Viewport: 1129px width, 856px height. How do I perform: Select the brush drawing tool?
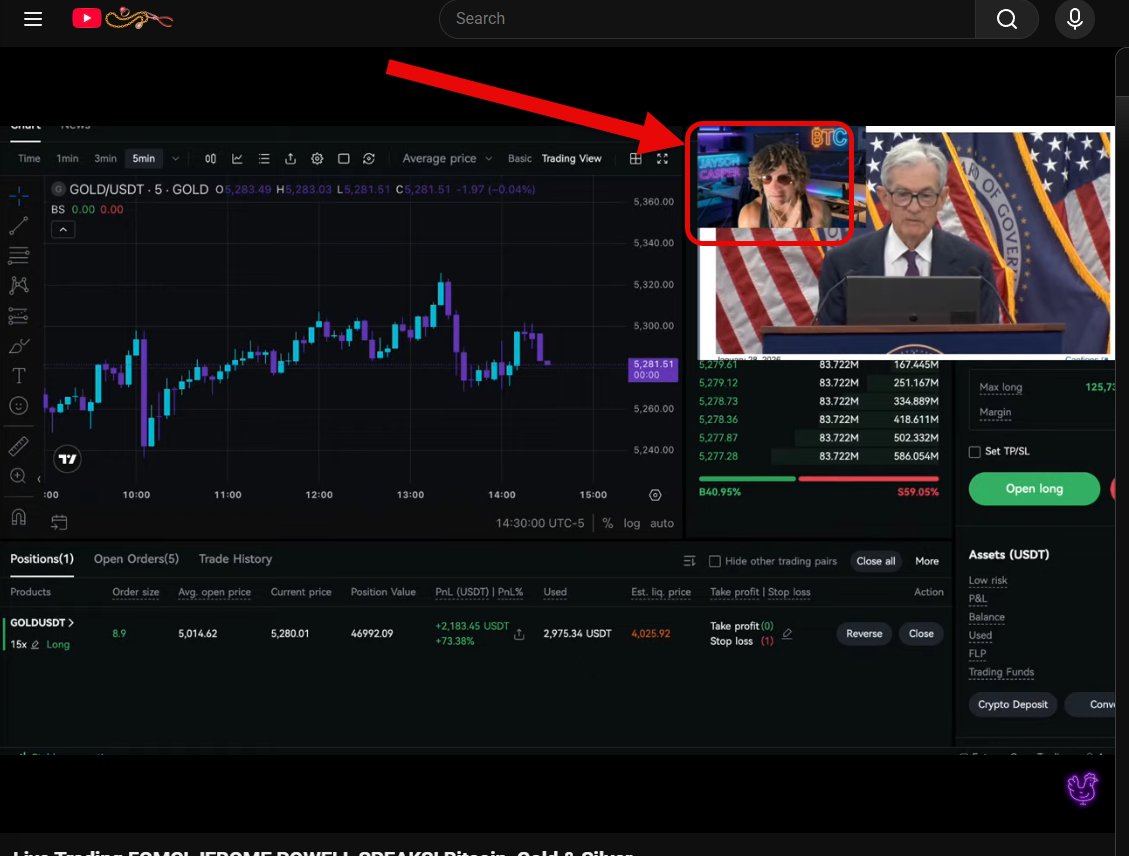pos(19,346)
